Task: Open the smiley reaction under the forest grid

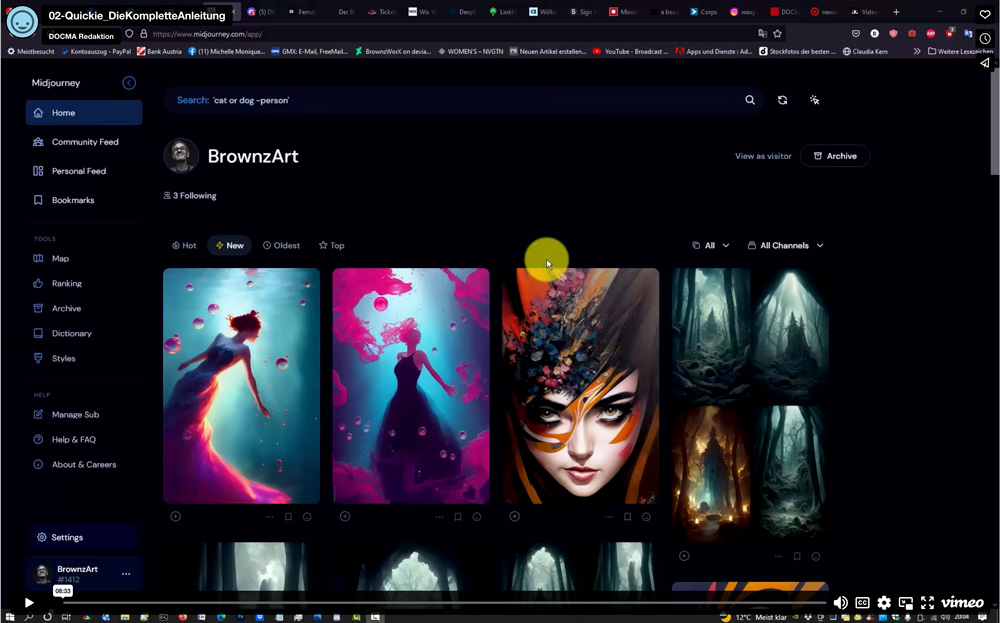Action: (x=816, y=556)
